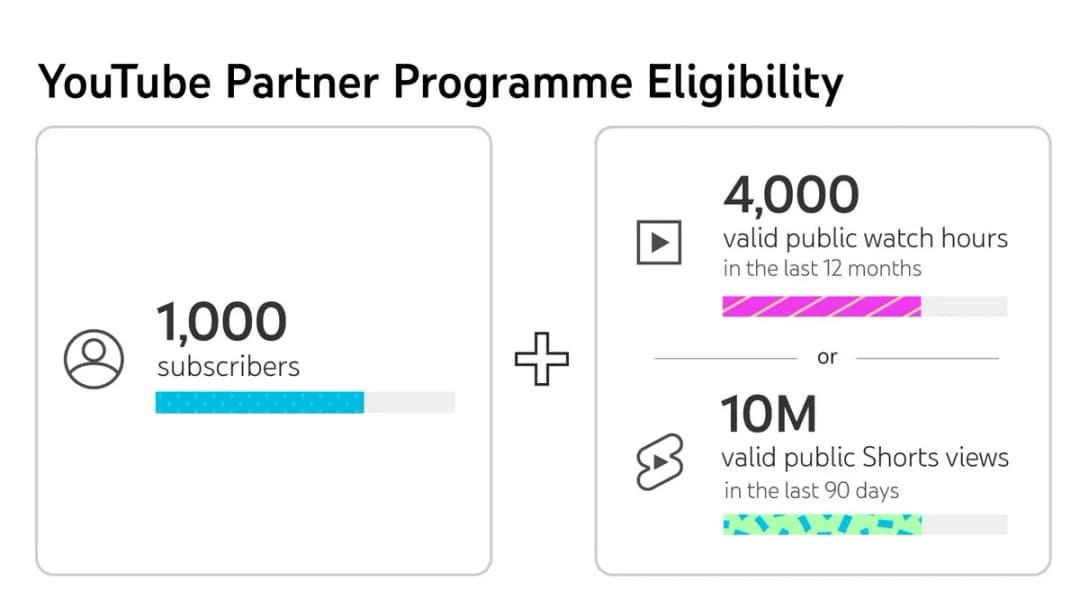Click the grey unfilled end of Shorts views bar

(964, 525)
